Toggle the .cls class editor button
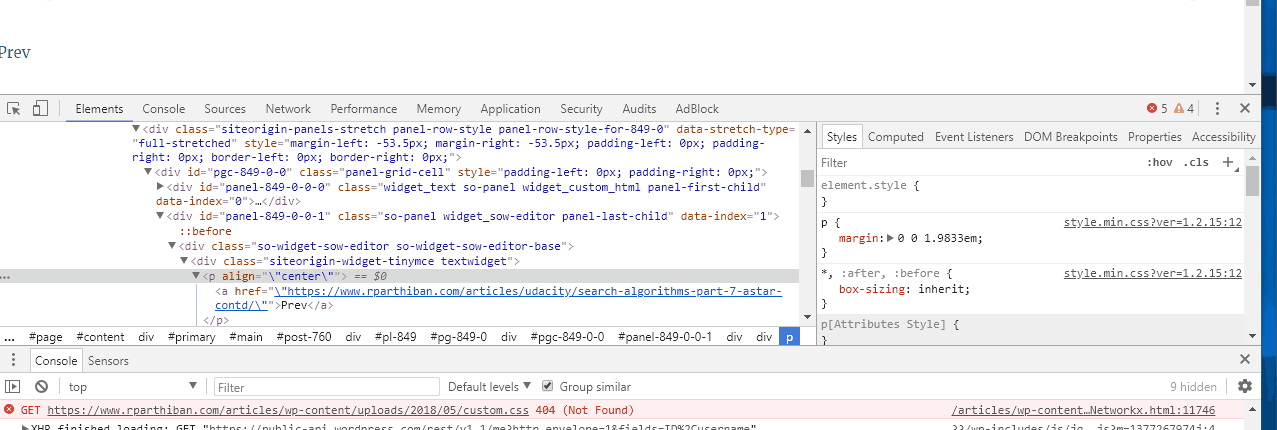Screen dimensions: 1277x430 [x=1195, y=162]
